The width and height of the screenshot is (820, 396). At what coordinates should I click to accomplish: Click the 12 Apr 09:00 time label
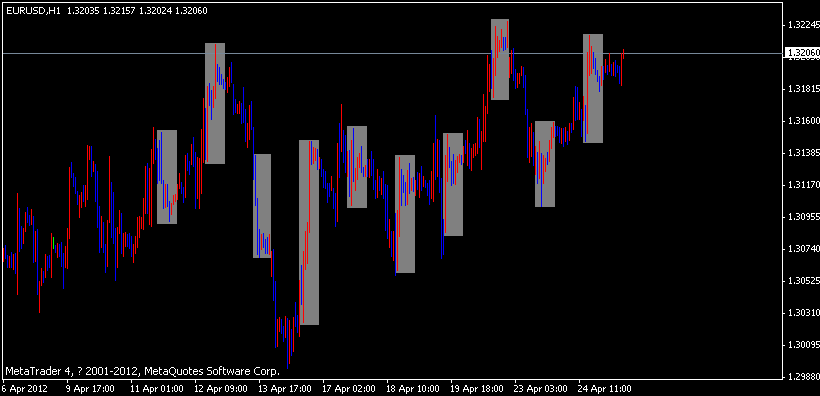coord(221,389)
